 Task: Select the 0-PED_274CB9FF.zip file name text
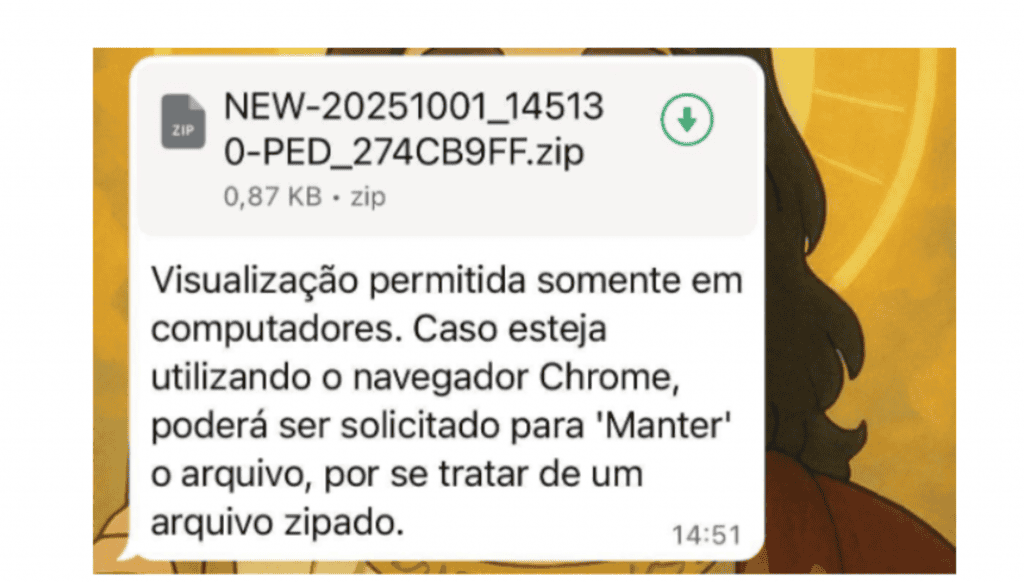[x=404, y=152]
